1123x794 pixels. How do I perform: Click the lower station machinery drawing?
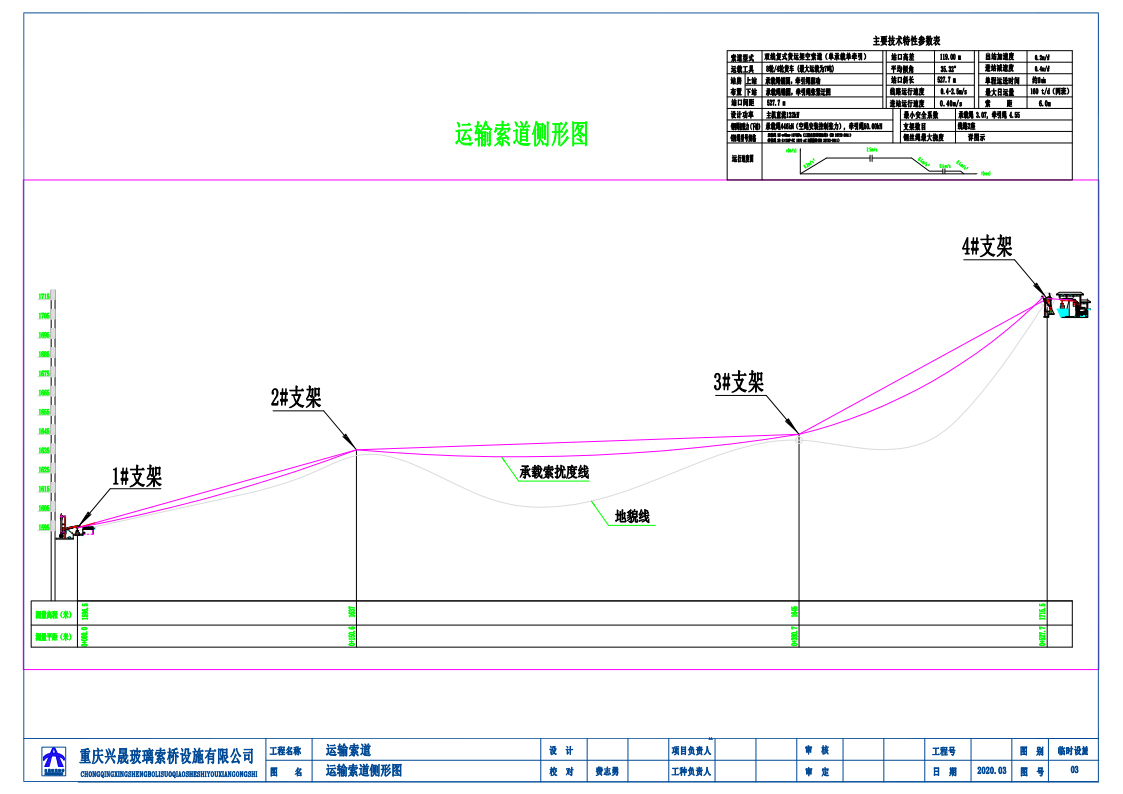73,528
